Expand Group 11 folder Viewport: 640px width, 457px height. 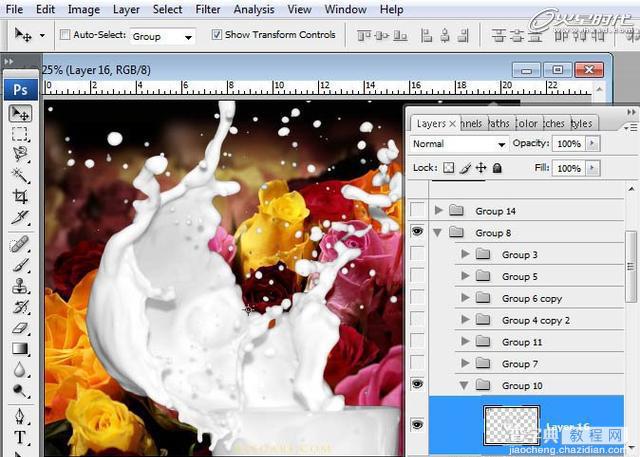pyautogui.click(x=465, y=341)
